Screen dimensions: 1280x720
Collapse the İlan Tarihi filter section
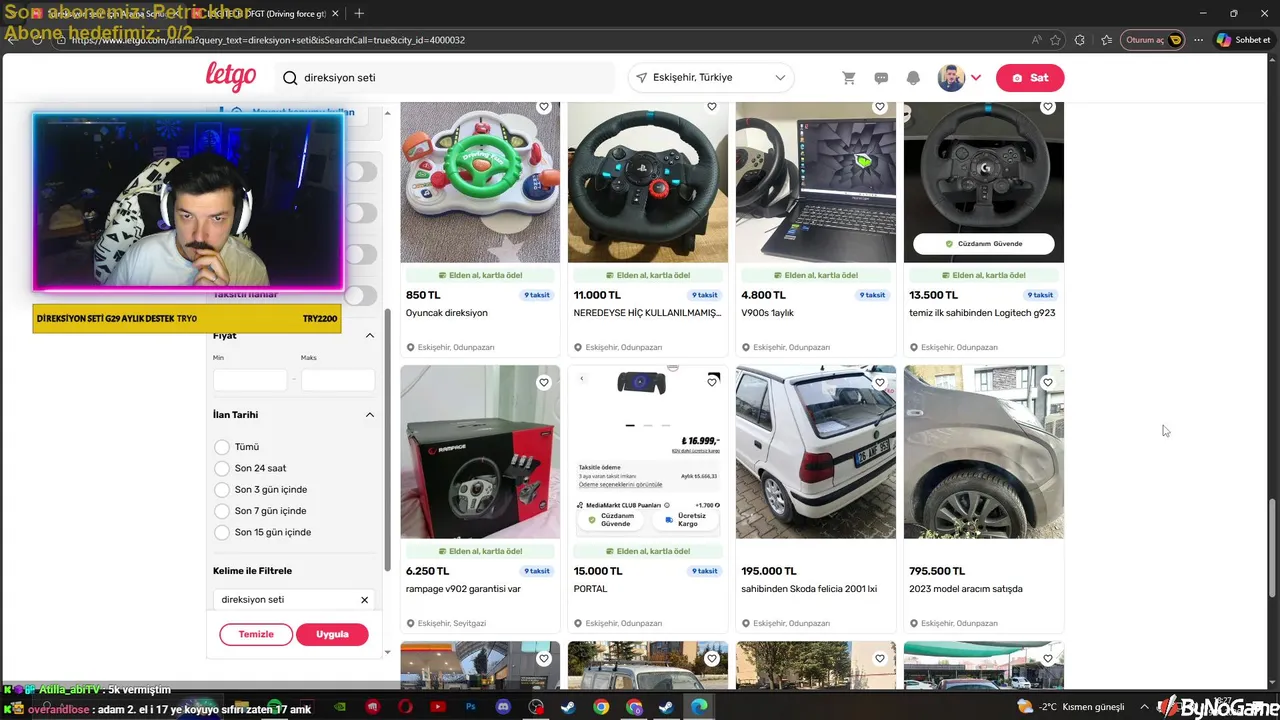369,415
